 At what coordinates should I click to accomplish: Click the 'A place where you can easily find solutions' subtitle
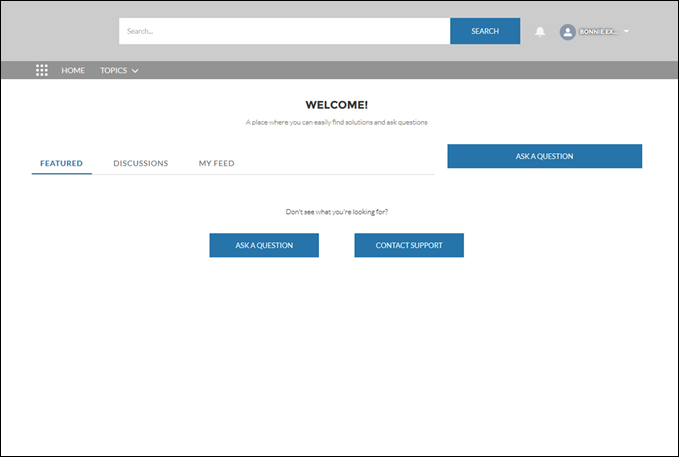point(336,122)
